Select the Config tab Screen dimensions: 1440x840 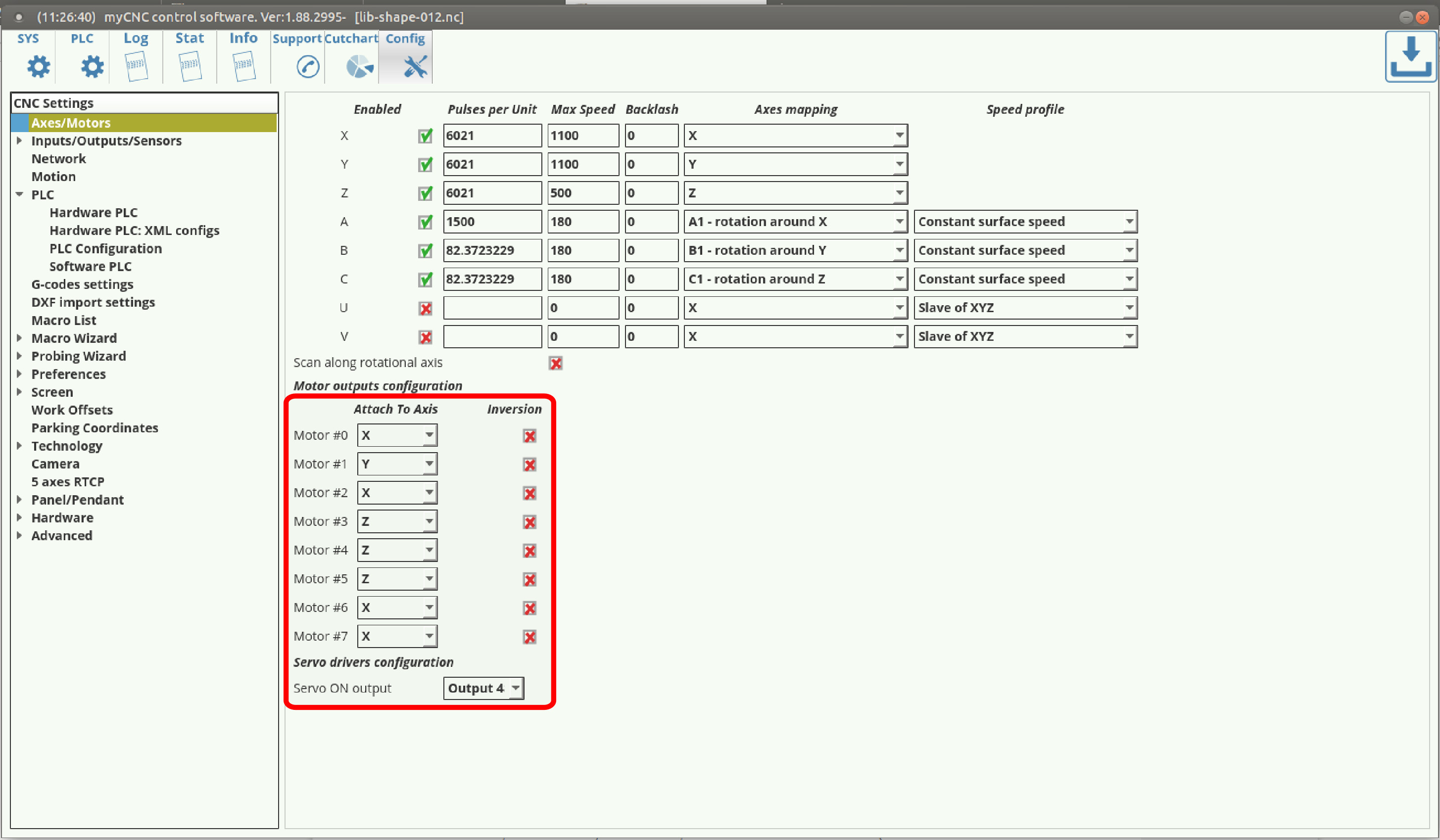coord(406,57)
